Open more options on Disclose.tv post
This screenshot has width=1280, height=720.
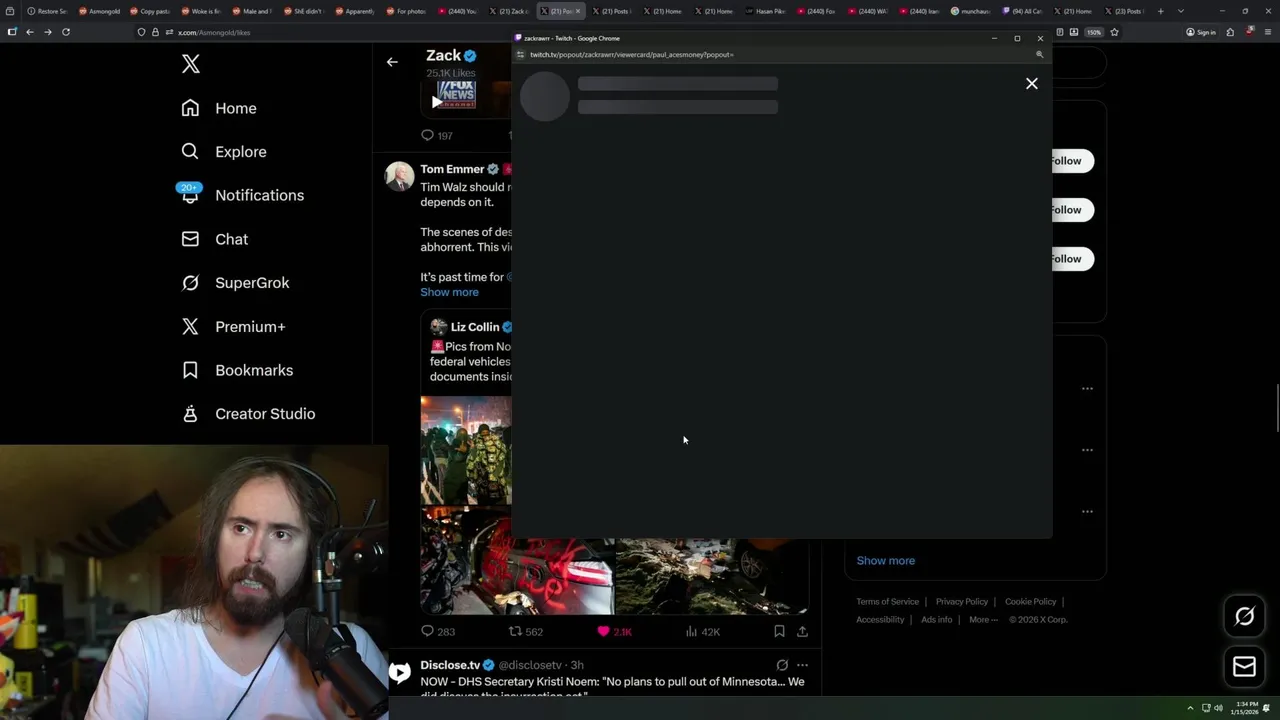click(x=802, y=665)
